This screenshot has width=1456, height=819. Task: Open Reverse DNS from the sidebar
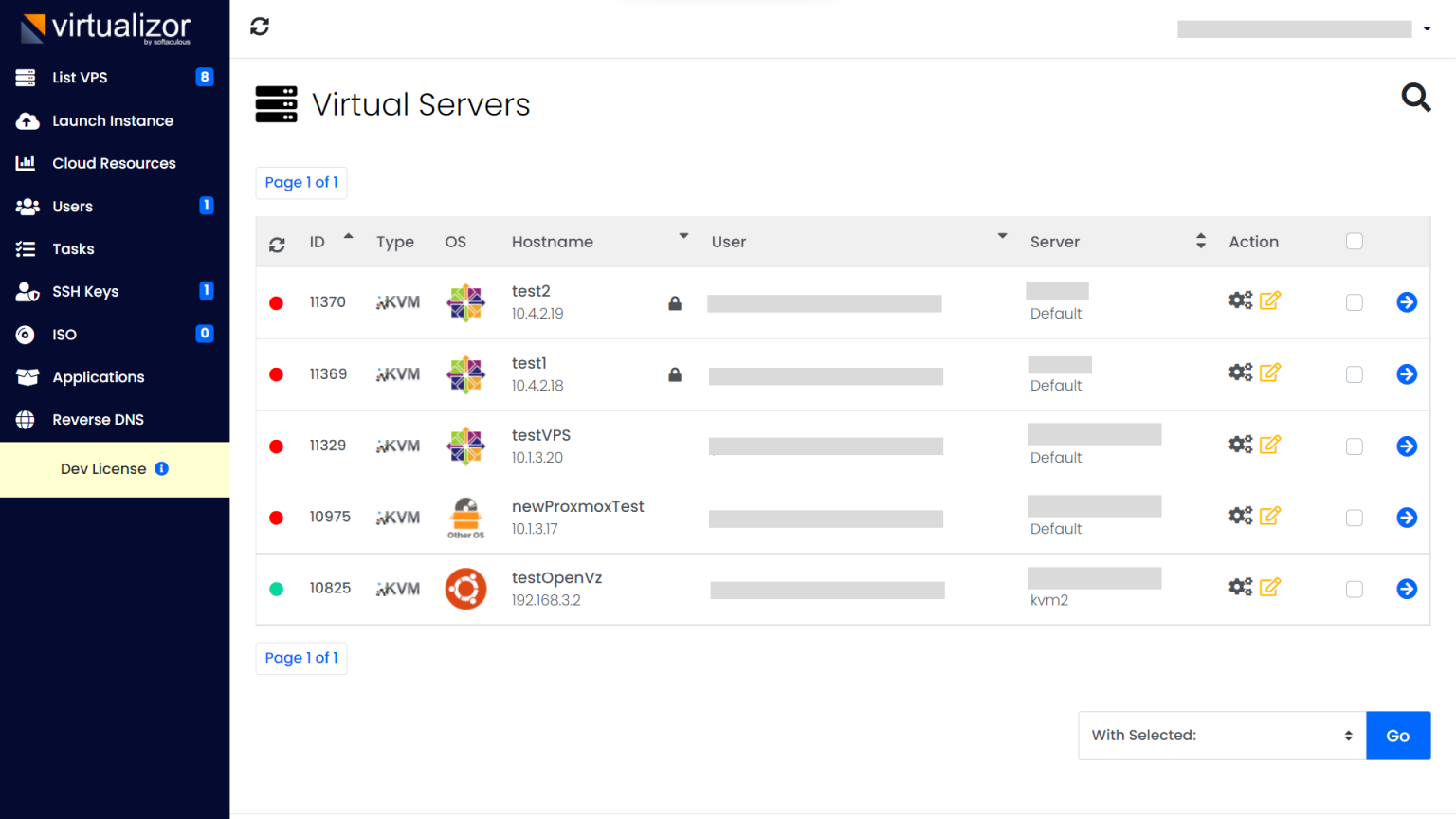[98, 419]
